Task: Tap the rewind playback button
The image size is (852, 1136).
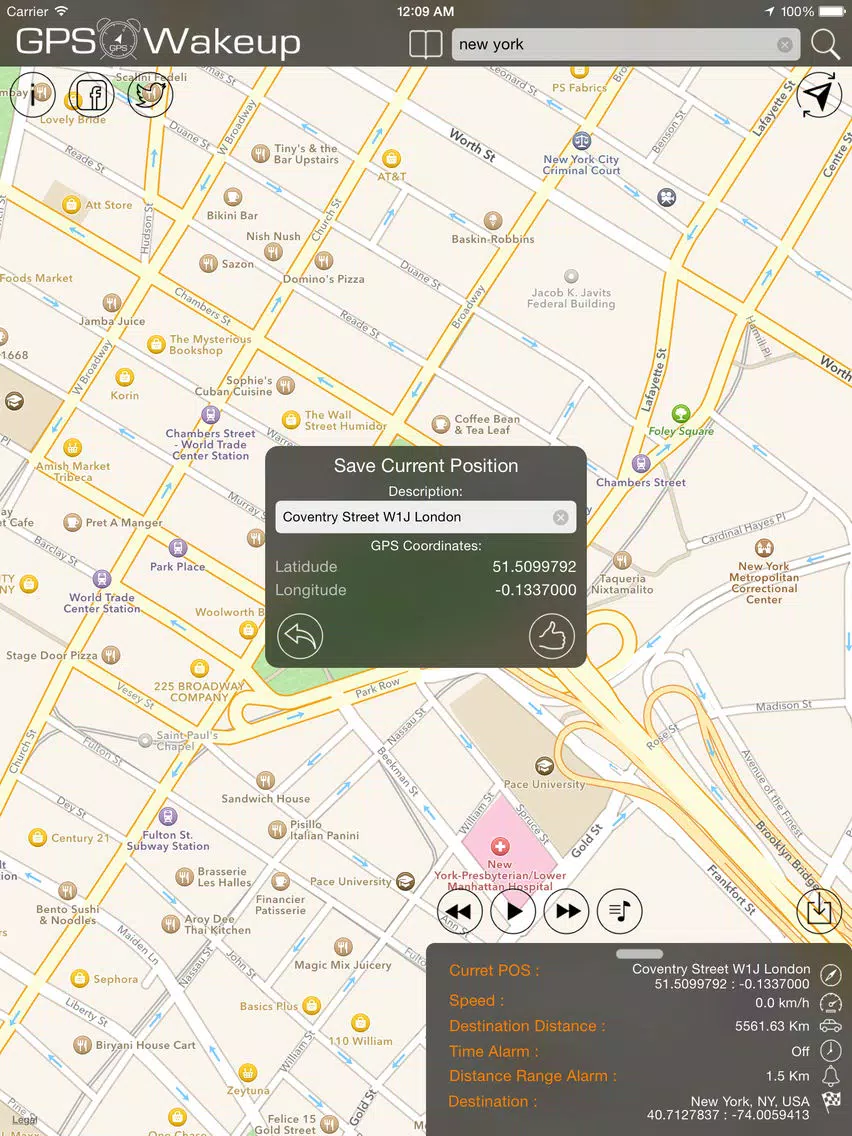Action: [x=459, y=911]
